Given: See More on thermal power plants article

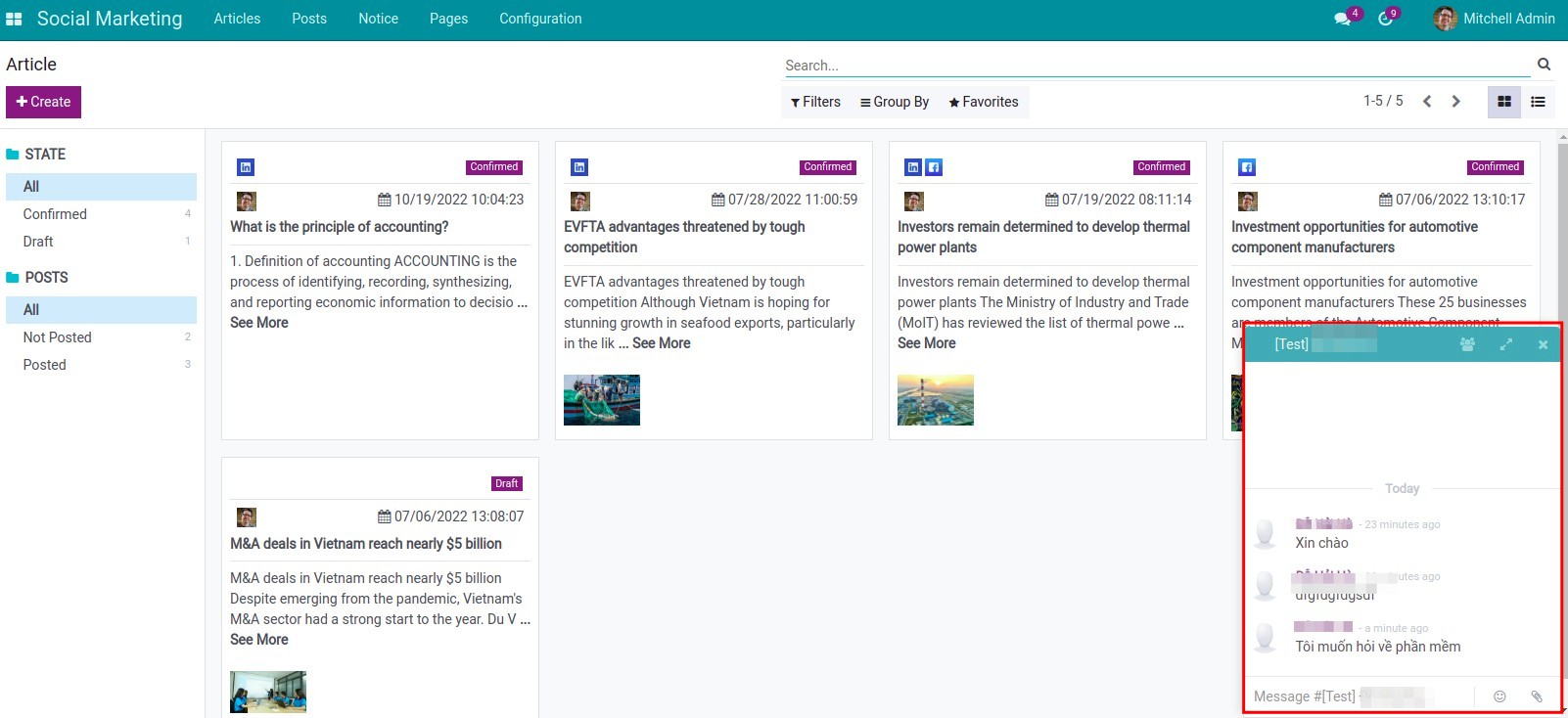Looking at the screenshot, I should 927,343.
